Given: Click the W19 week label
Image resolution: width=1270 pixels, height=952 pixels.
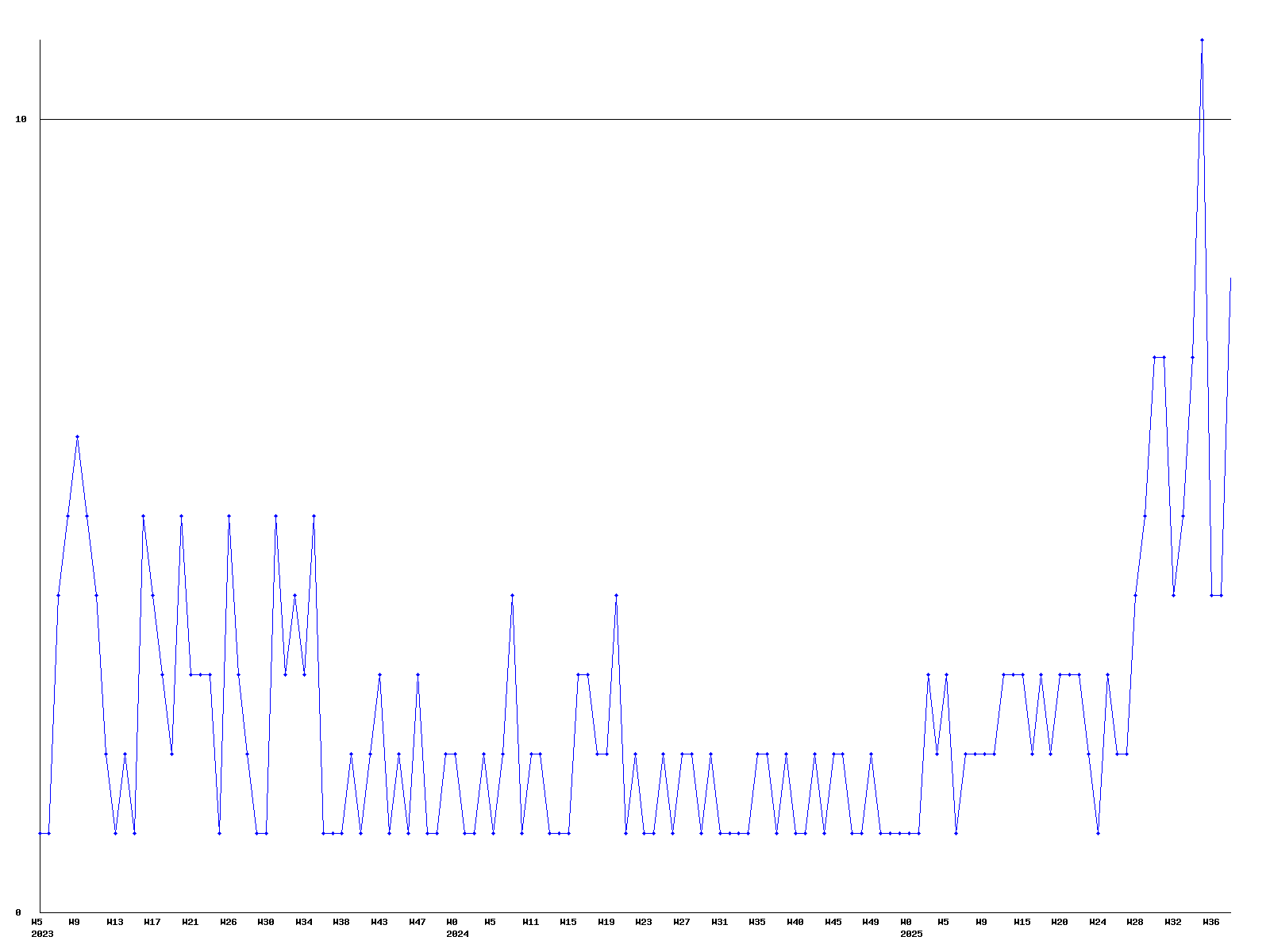Looking at the screenshot, I should click(606, 922).
